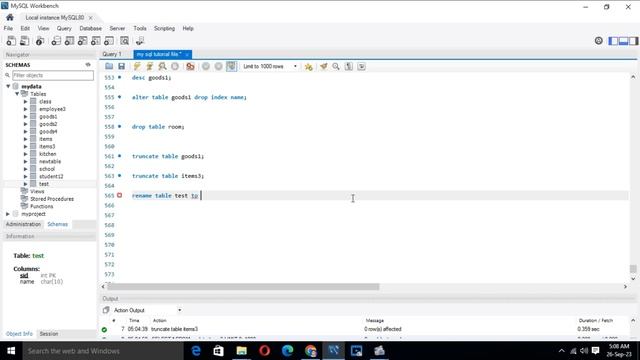This screenshot has height=360, width=640.
Task: Create new table toolbar icon
Action: tap(69, 41)
